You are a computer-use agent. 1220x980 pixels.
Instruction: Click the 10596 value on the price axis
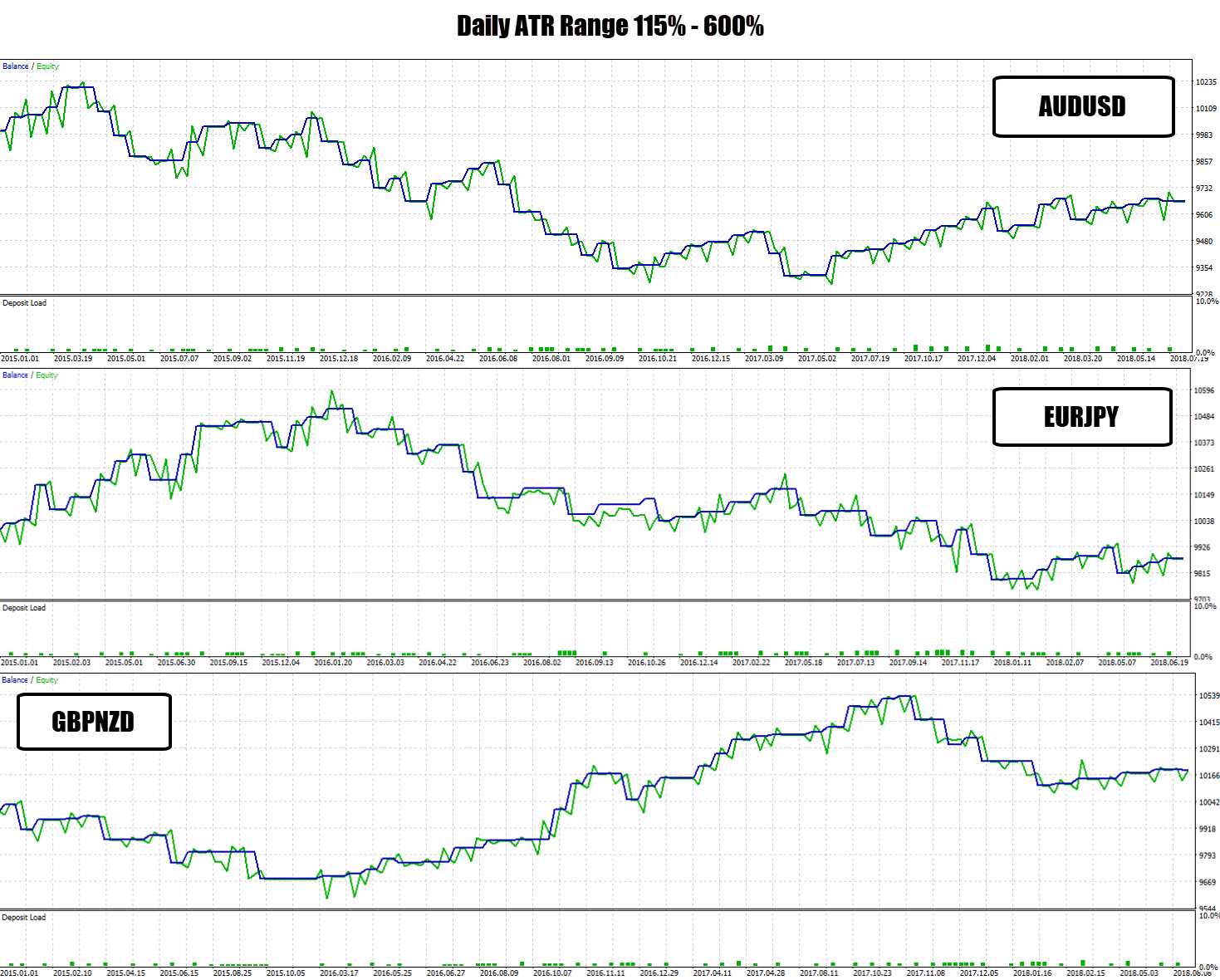click(1204, 390)
